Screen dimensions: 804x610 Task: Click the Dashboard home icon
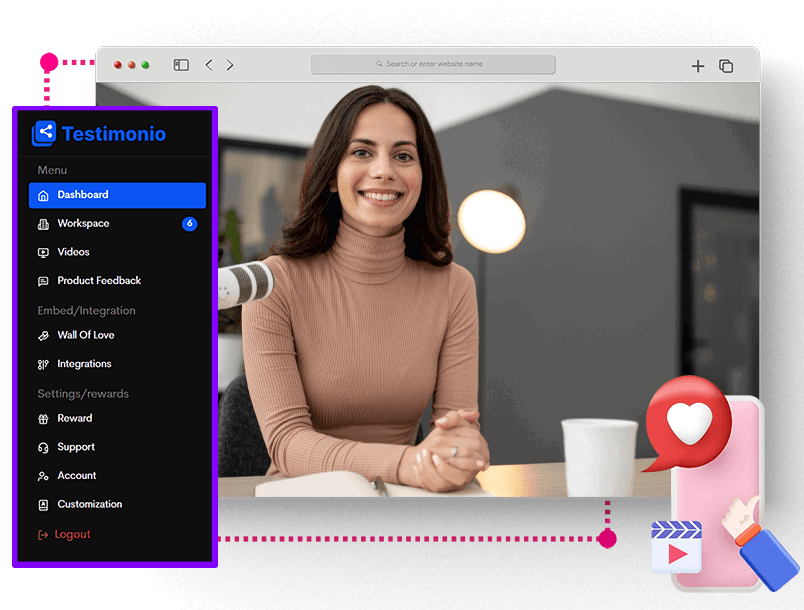pyautogui.click(x=43, y=196)
